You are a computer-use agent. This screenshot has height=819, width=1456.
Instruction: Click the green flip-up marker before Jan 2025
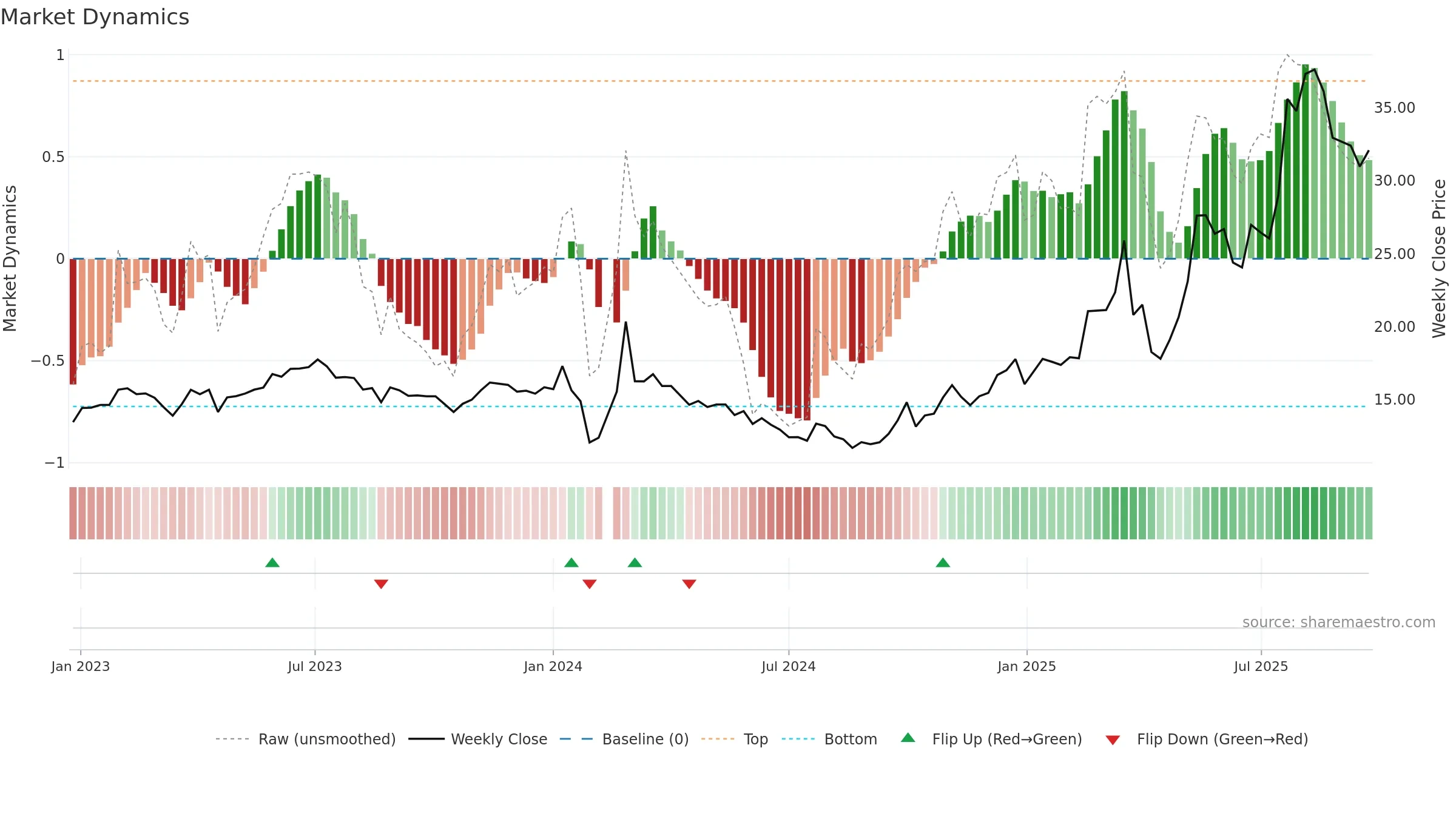coord(943,562)
